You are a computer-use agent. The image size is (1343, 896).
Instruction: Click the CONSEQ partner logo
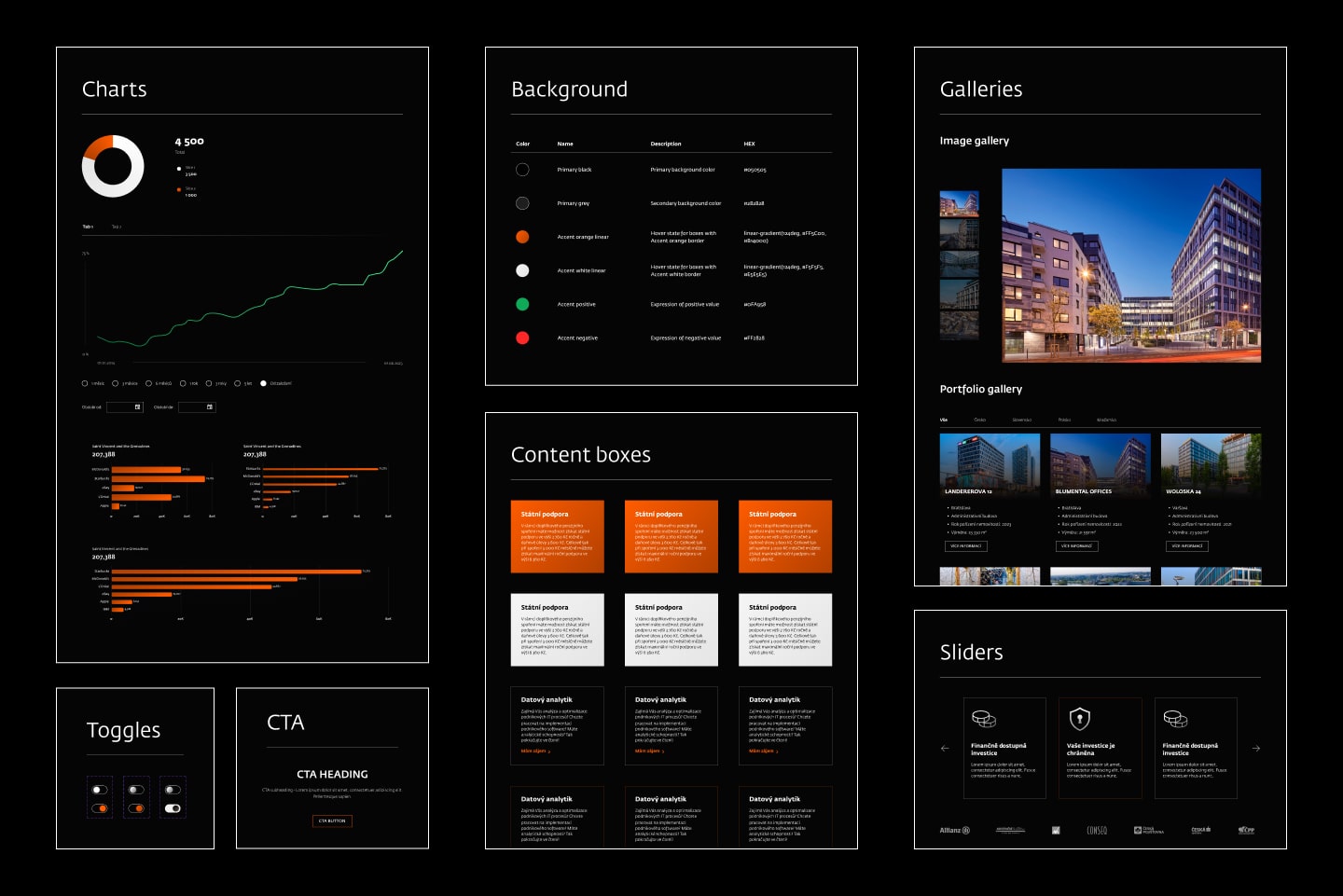pyautogui.click(x=1097, y=830)
